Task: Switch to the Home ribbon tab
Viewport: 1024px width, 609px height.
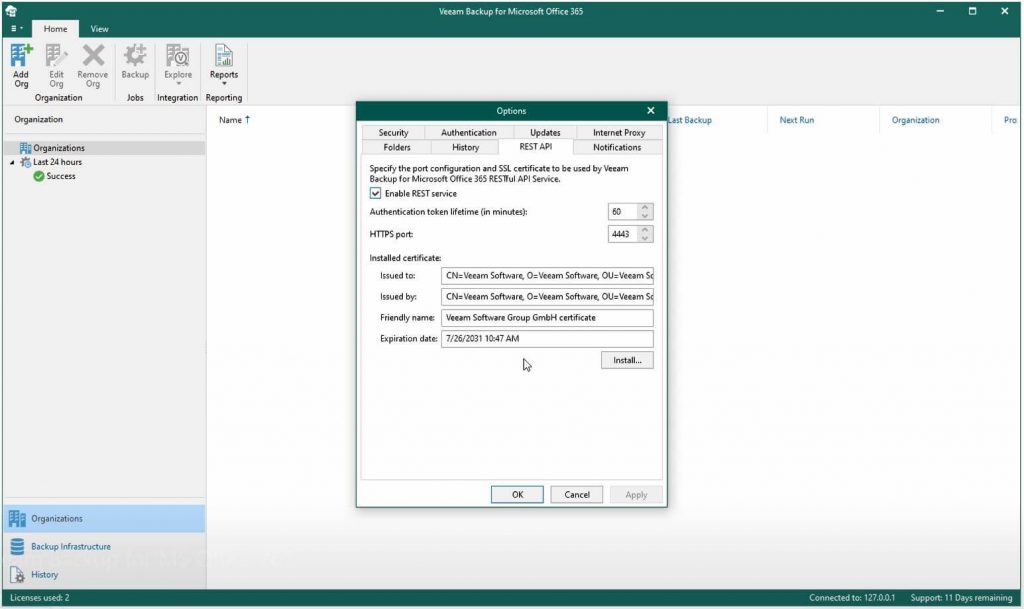Action: [56, 29]
